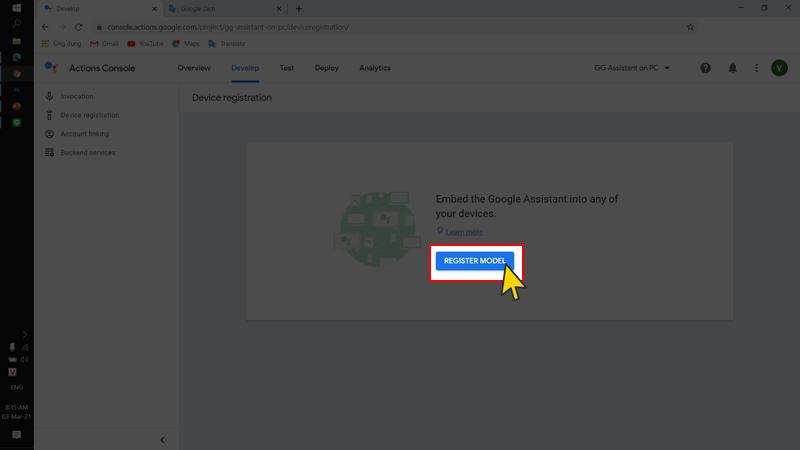
Task: Reload the page with the refresh icon
Action: coord(78,27)
